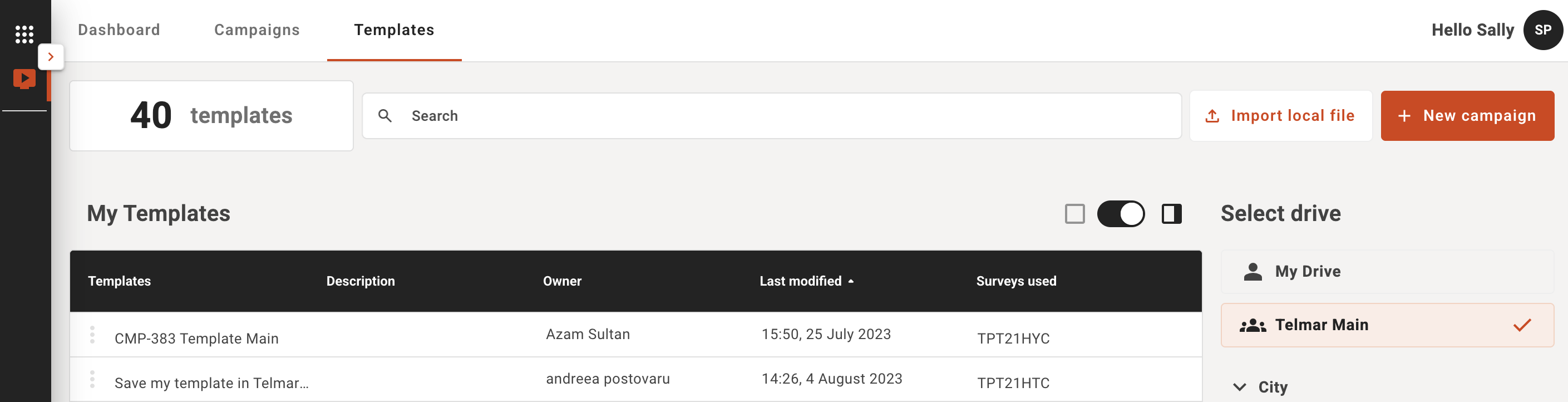Sort by the Owner column header

pos(562,281)
